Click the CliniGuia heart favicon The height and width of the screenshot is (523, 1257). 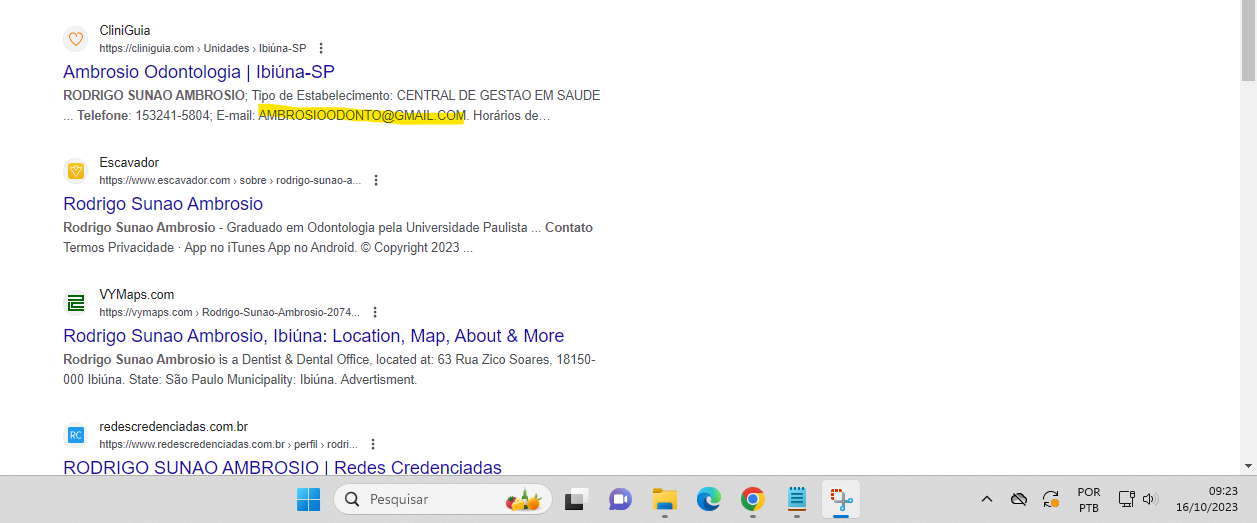(x=75, y=39)
